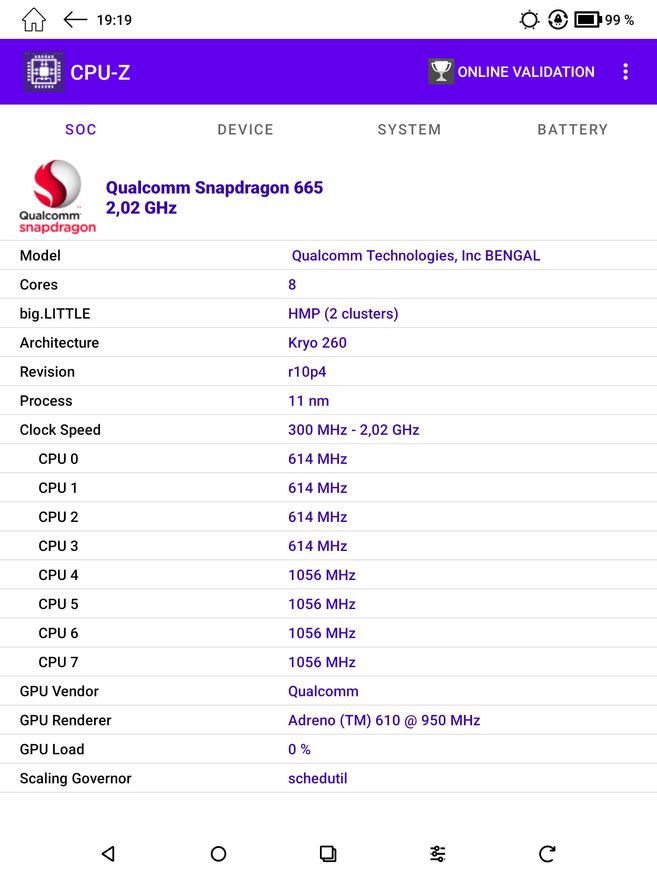
Task: Tap the brightness sun icon
Action: click(x=529, y=20)
